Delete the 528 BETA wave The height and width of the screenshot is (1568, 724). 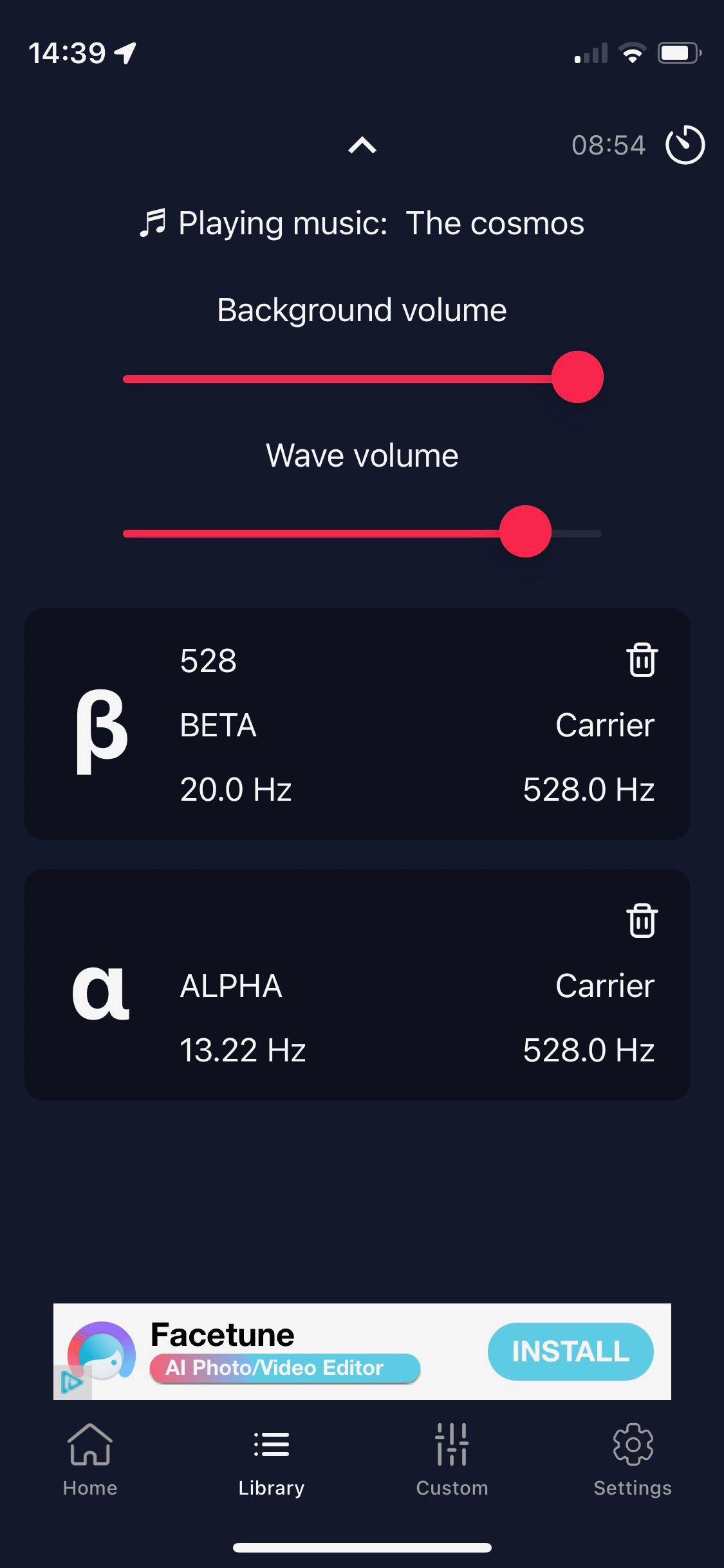pyautogui.click(x=642, y=660)
